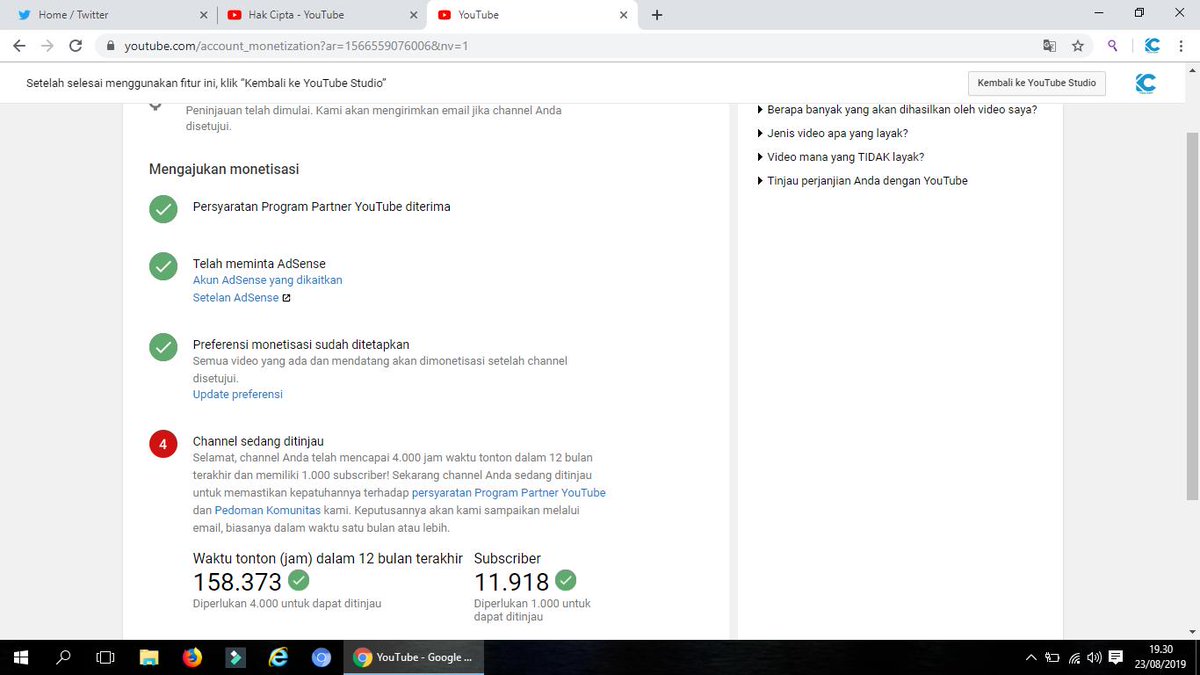Open Windows taskbar search
This screenshot has width=1200, height=675.
click(x=63, y=657)
